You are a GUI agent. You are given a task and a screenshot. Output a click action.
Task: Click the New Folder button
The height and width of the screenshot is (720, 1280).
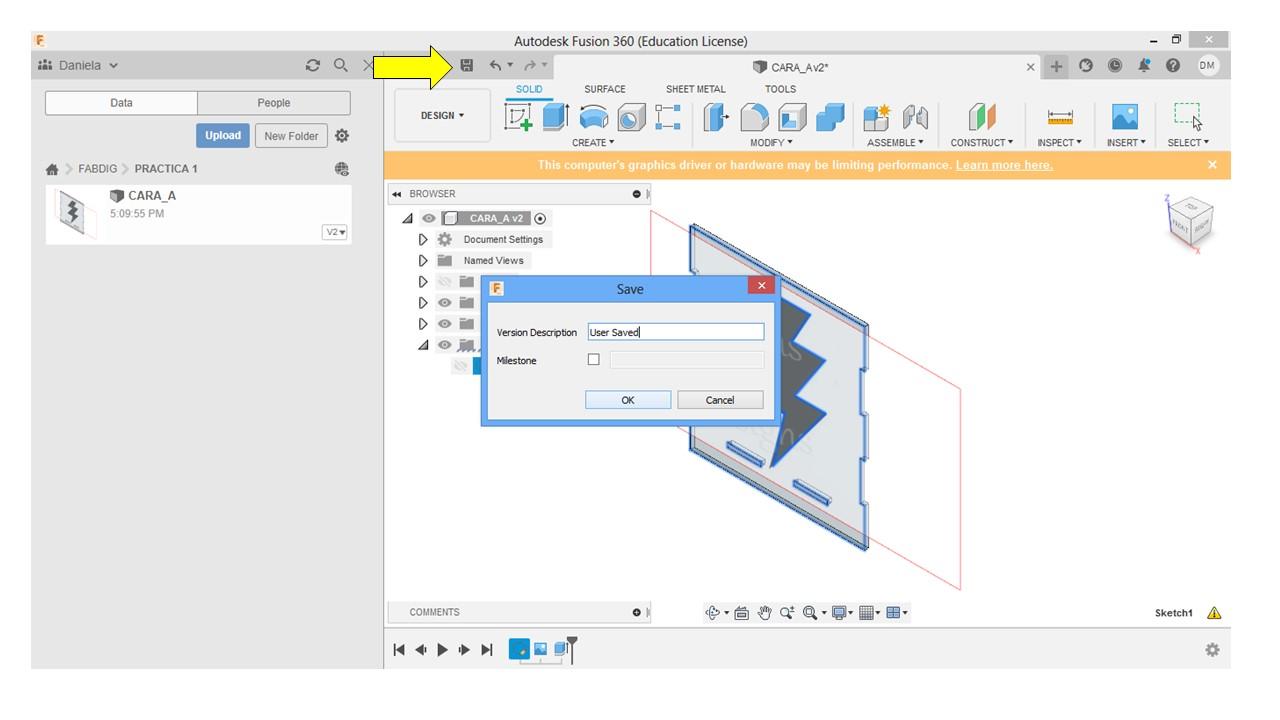click(291, 136)
